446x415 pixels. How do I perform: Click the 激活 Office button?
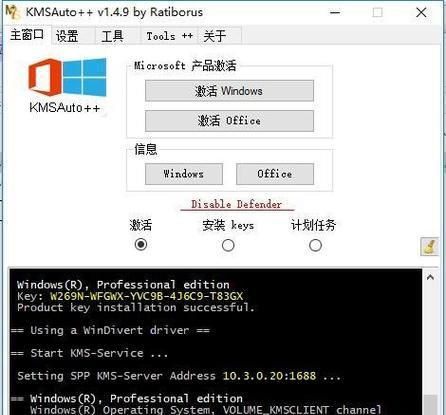click(x=229, y=121)
